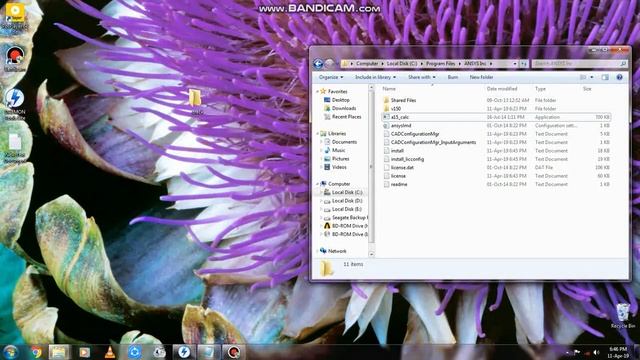Click the Burn toolbar button
Image resolution: width=640 pixels, height=360 pixels.
point(453,77)
